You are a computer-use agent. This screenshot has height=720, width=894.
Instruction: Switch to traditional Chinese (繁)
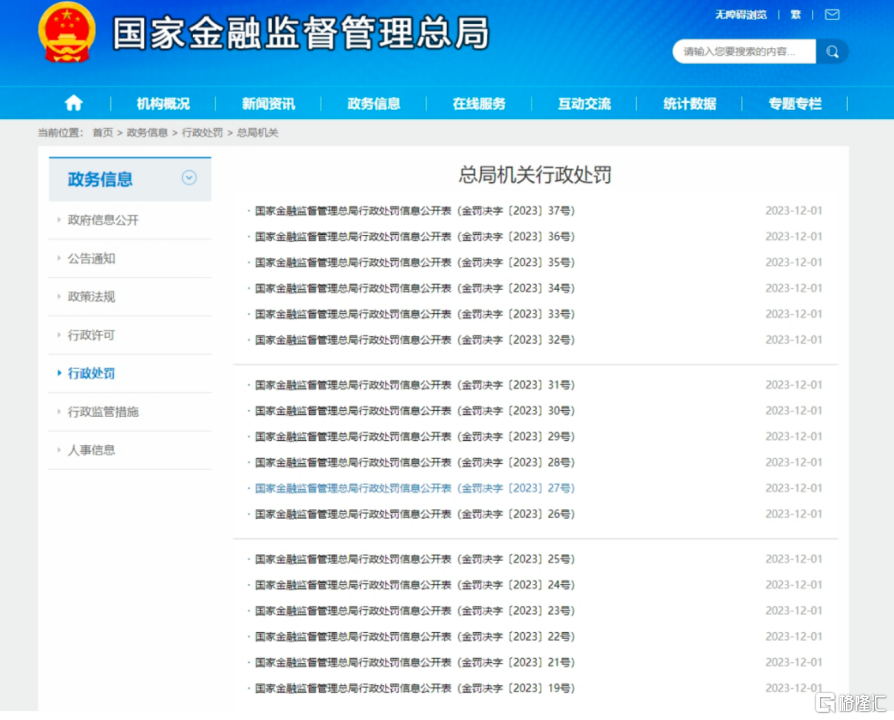pyautogui.click(x=795, y=15)
